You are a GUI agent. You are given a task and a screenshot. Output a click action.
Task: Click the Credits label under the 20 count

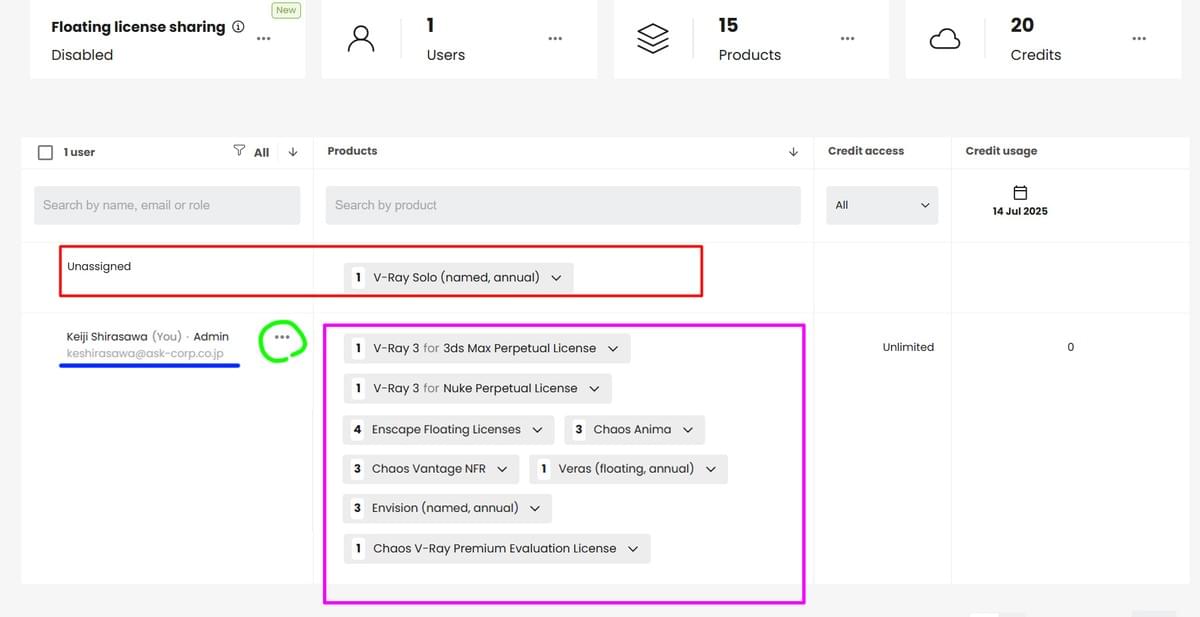tap(1036, 55)
